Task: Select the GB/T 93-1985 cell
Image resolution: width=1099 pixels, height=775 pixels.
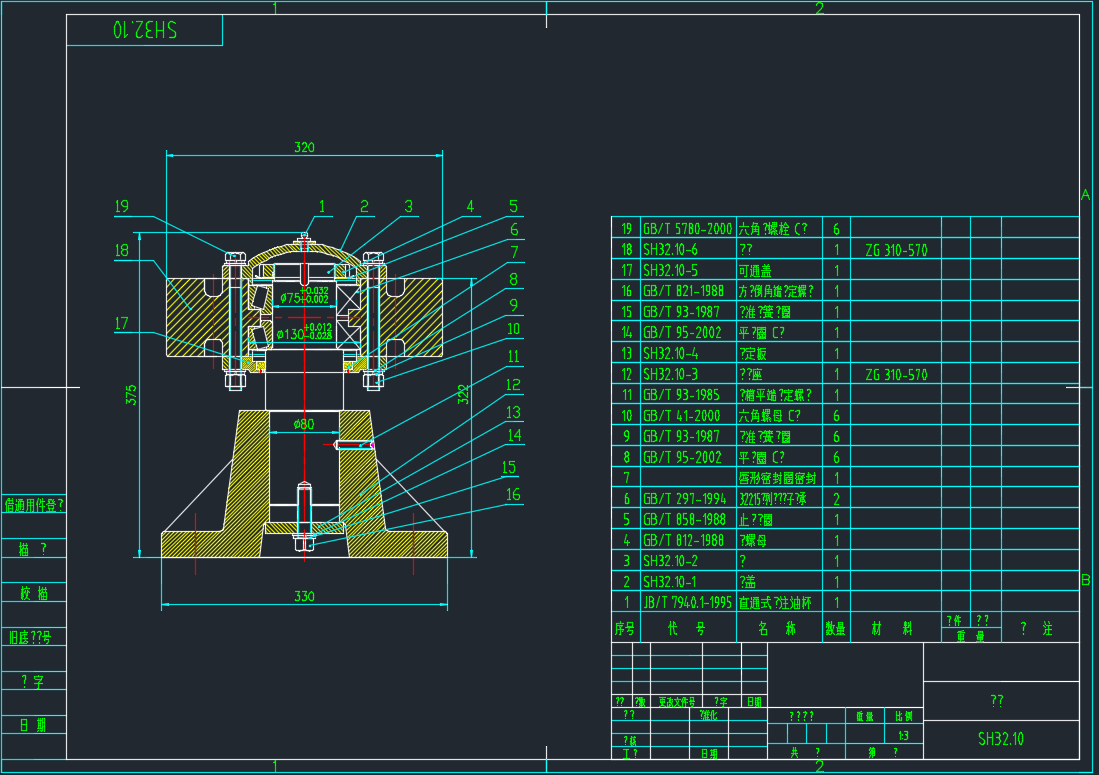Action: tap(681, 395)
